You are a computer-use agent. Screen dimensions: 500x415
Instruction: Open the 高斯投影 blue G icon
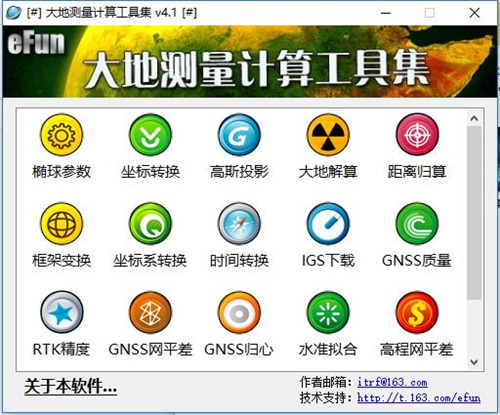point(239,135)
